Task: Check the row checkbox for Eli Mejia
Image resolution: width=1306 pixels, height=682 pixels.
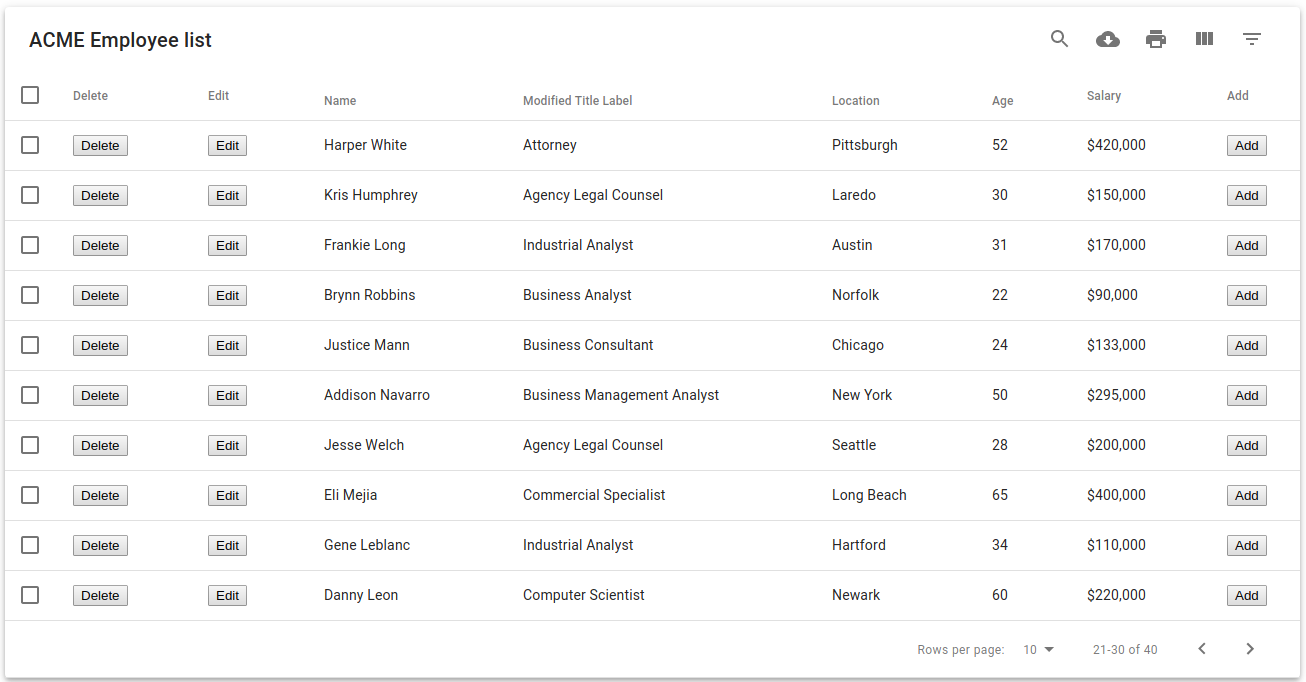Action: (30, 495)
